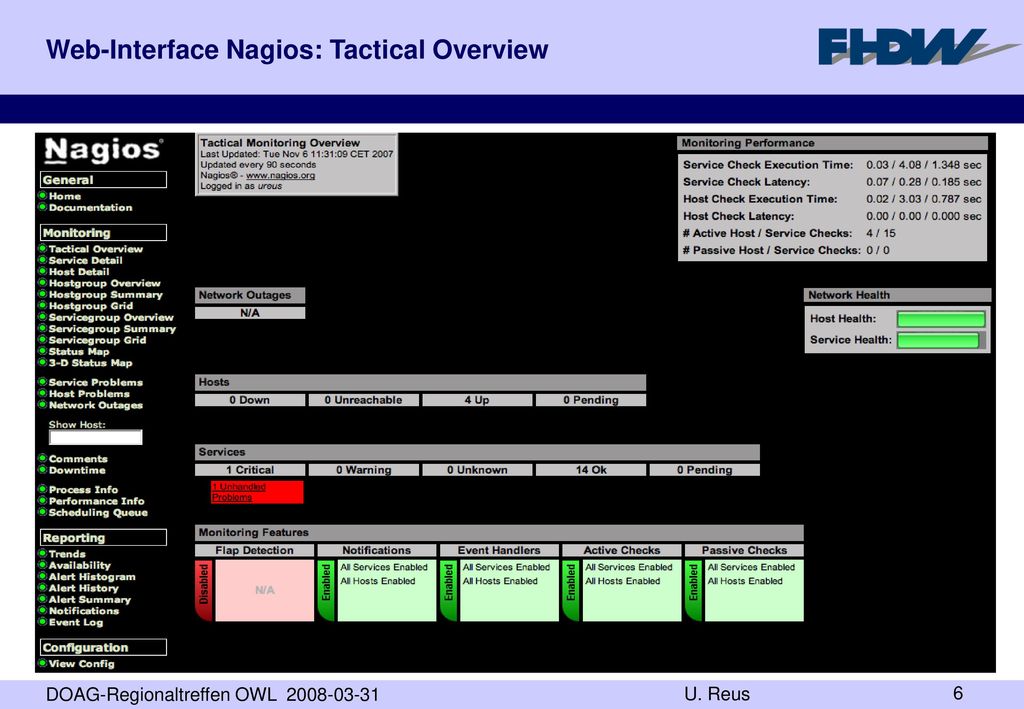1024x709 pixels.
Task: Open Host Detail view
Action: (x=79, y=272)
